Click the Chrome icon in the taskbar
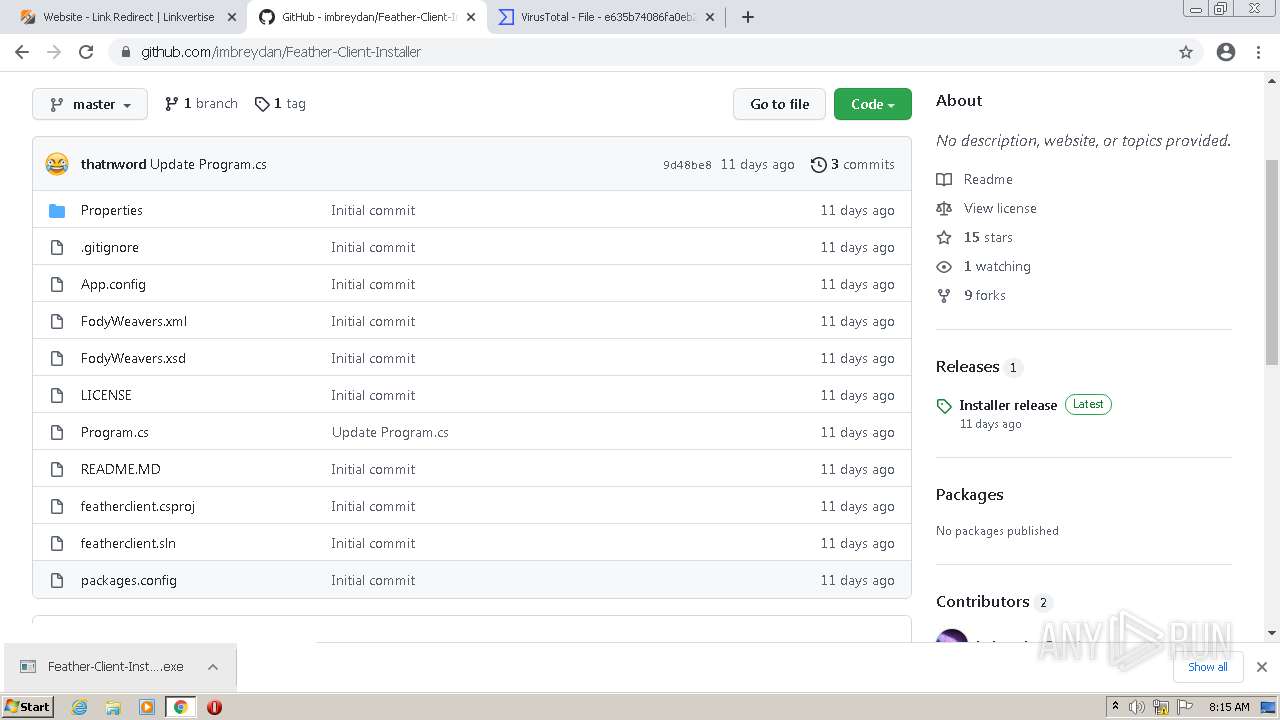Image resolution: width=1280 pixels, height=720 pixels. point(180,707)
